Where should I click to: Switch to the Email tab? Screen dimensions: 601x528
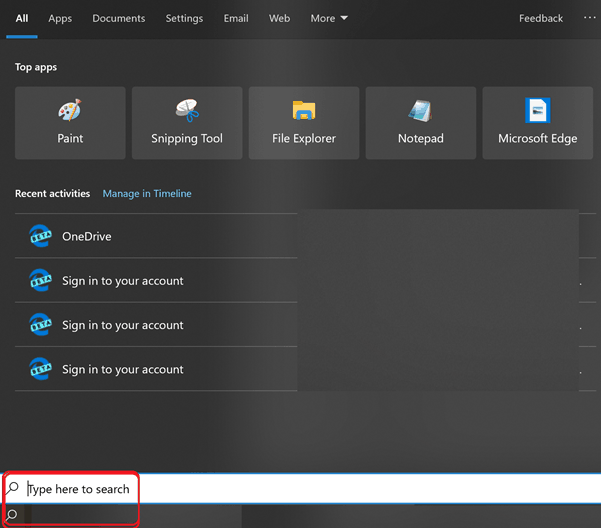(236, 18)
